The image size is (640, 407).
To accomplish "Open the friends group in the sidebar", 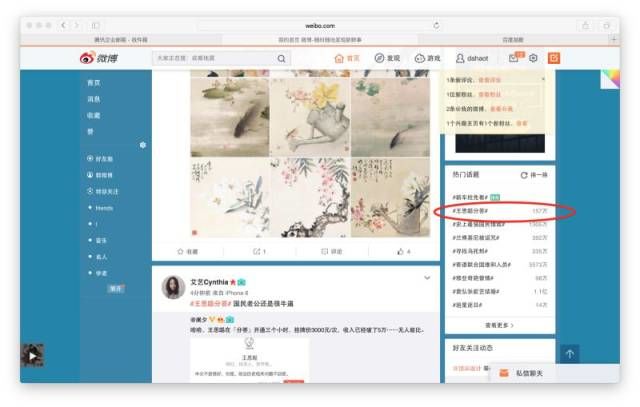I will [101, 208].
